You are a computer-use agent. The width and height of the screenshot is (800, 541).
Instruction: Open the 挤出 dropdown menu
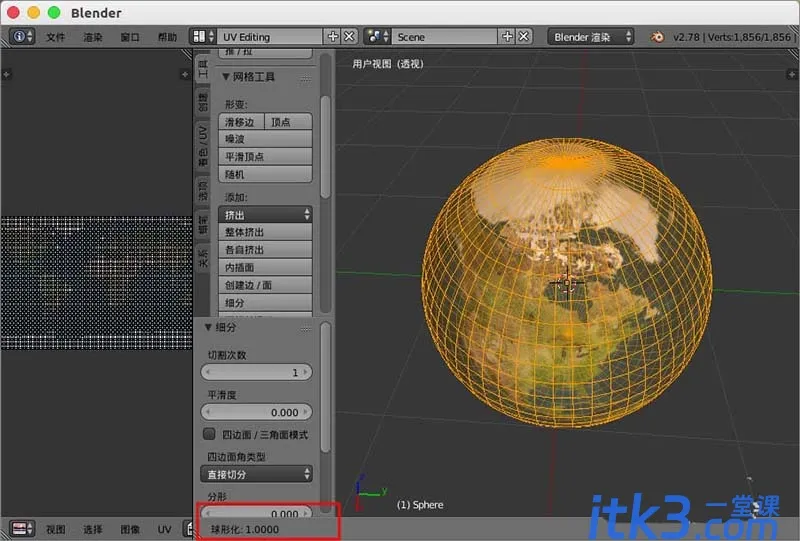[265, 214]
